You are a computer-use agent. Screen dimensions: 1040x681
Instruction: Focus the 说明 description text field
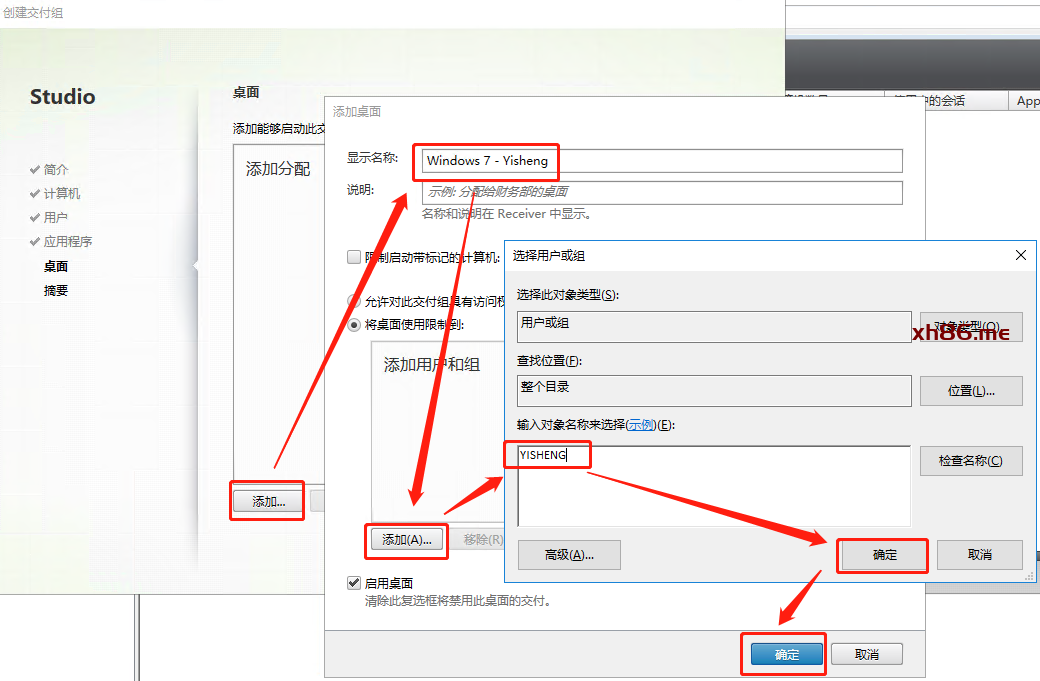pos(662,192)
